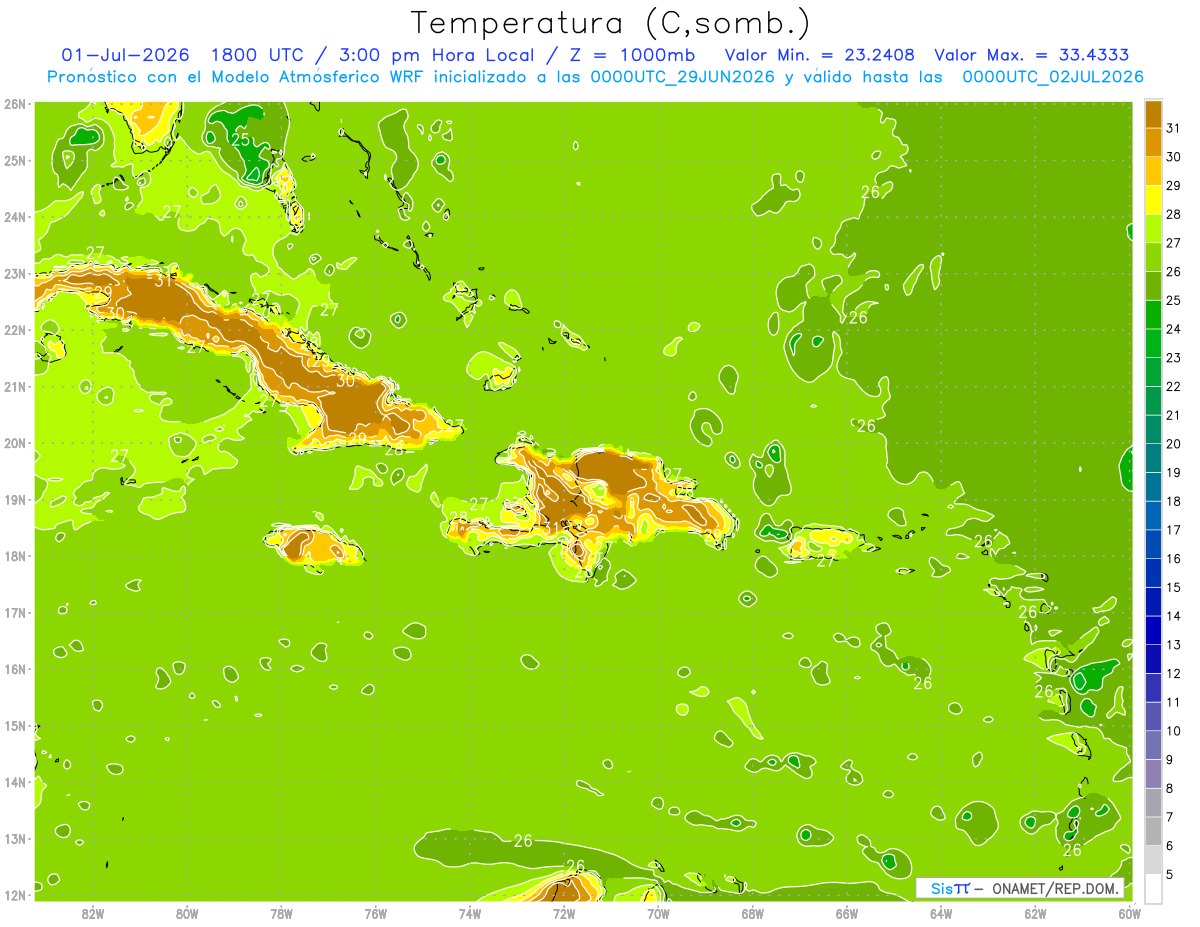1200x927 pixels.
Task: Click the '82W' longitude axis label
Action: coord(92,913)
